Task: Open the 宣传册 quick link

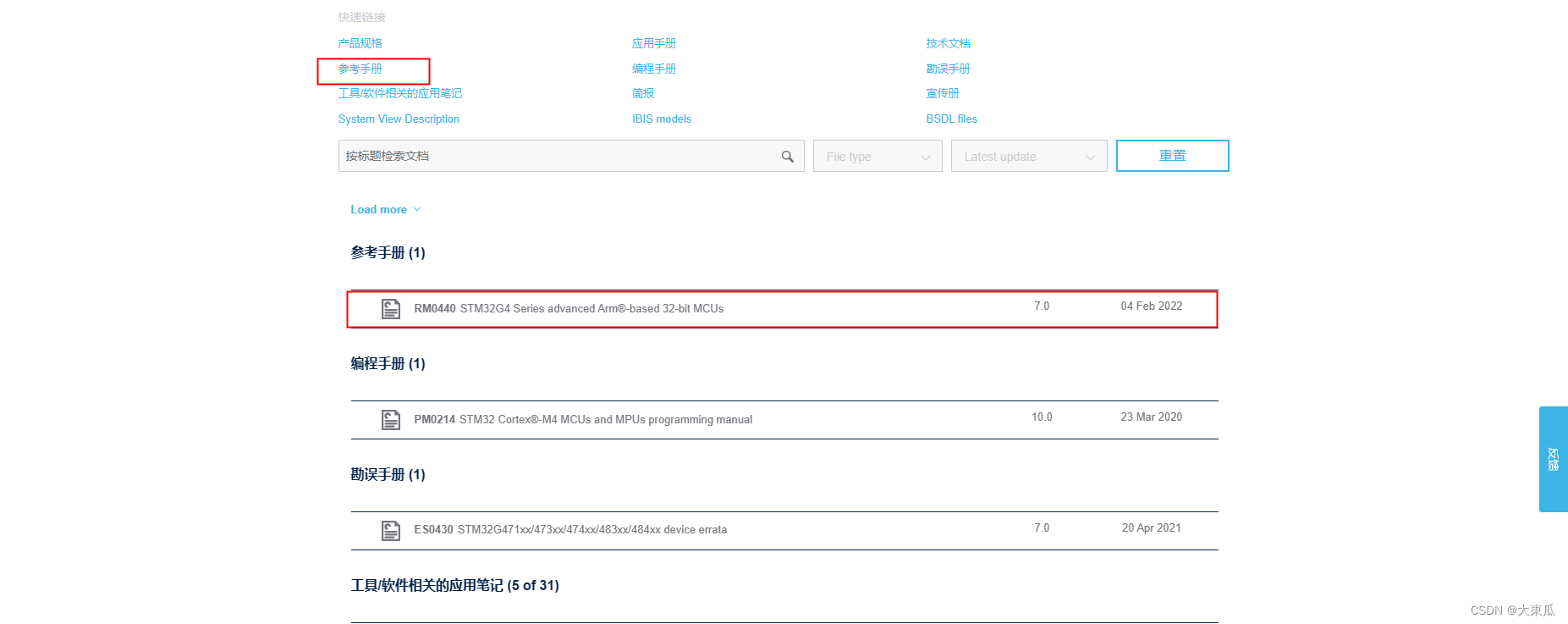Action: click(943, 93)
